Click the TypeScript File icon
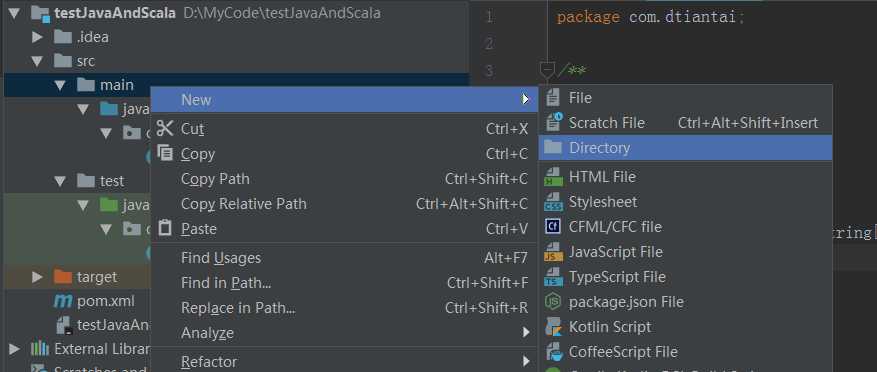 [553, 277]
